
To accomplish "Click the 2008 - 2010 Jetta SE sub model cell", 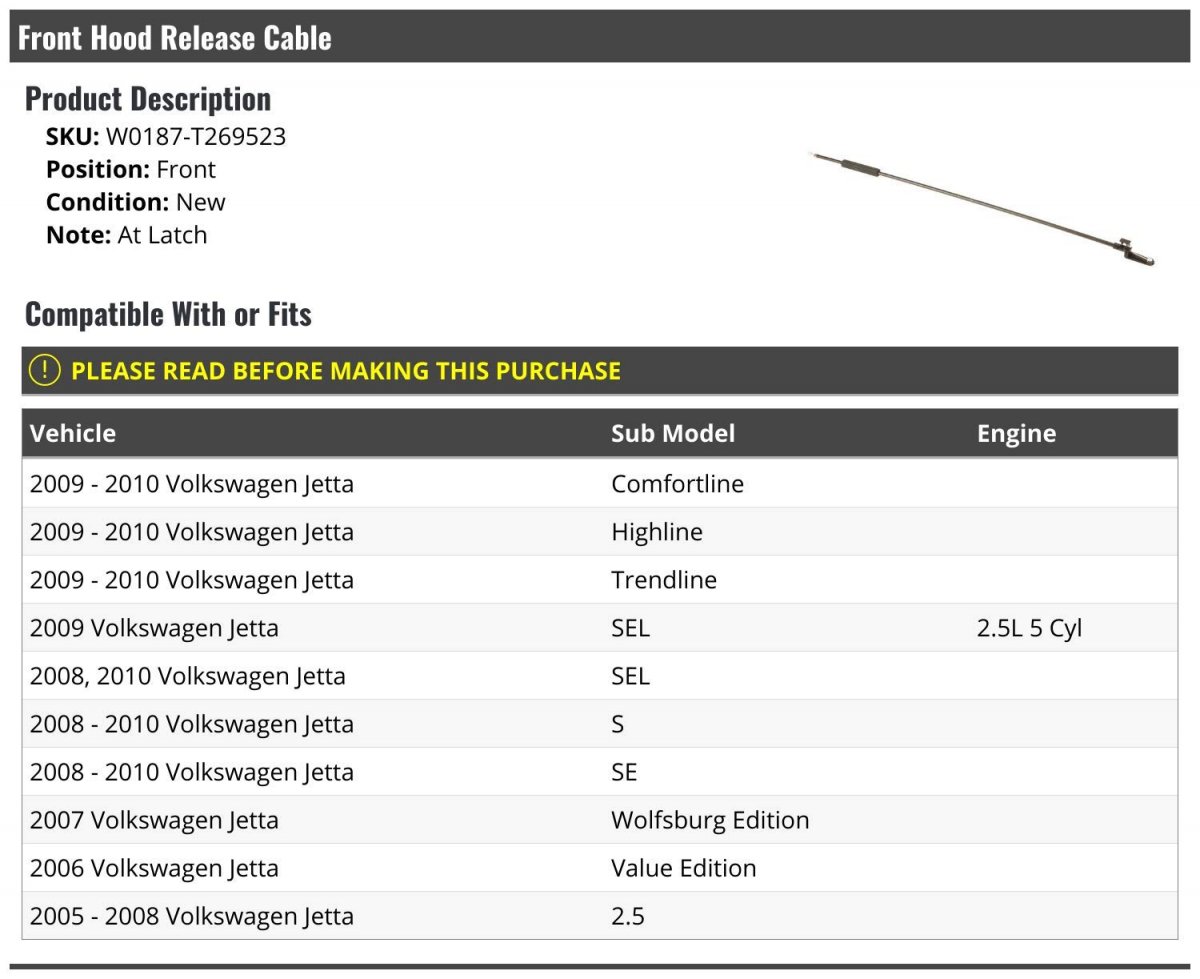I will click(624, 772).
